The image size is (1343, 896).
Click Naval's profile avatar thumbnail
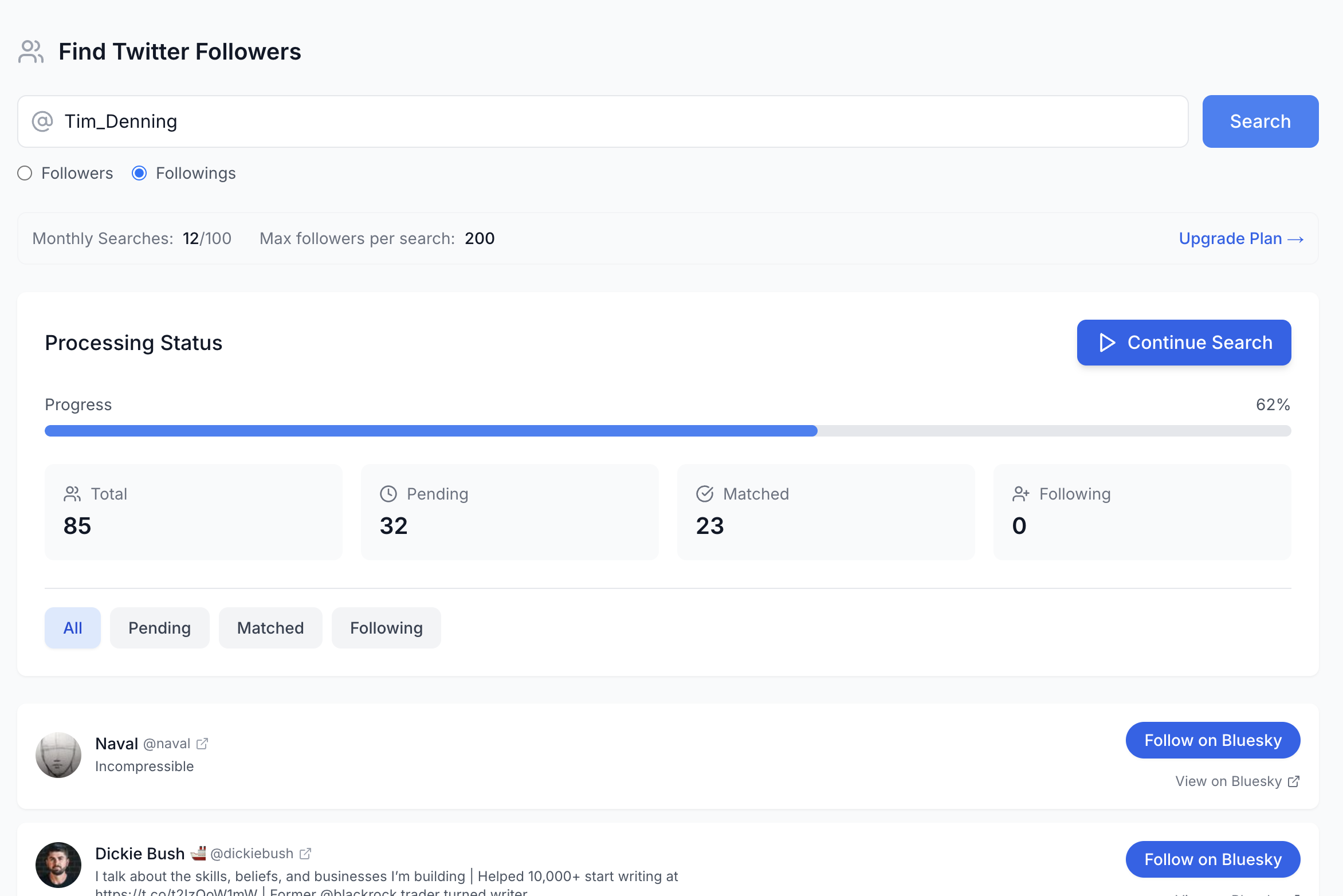(x=58, y=755)
